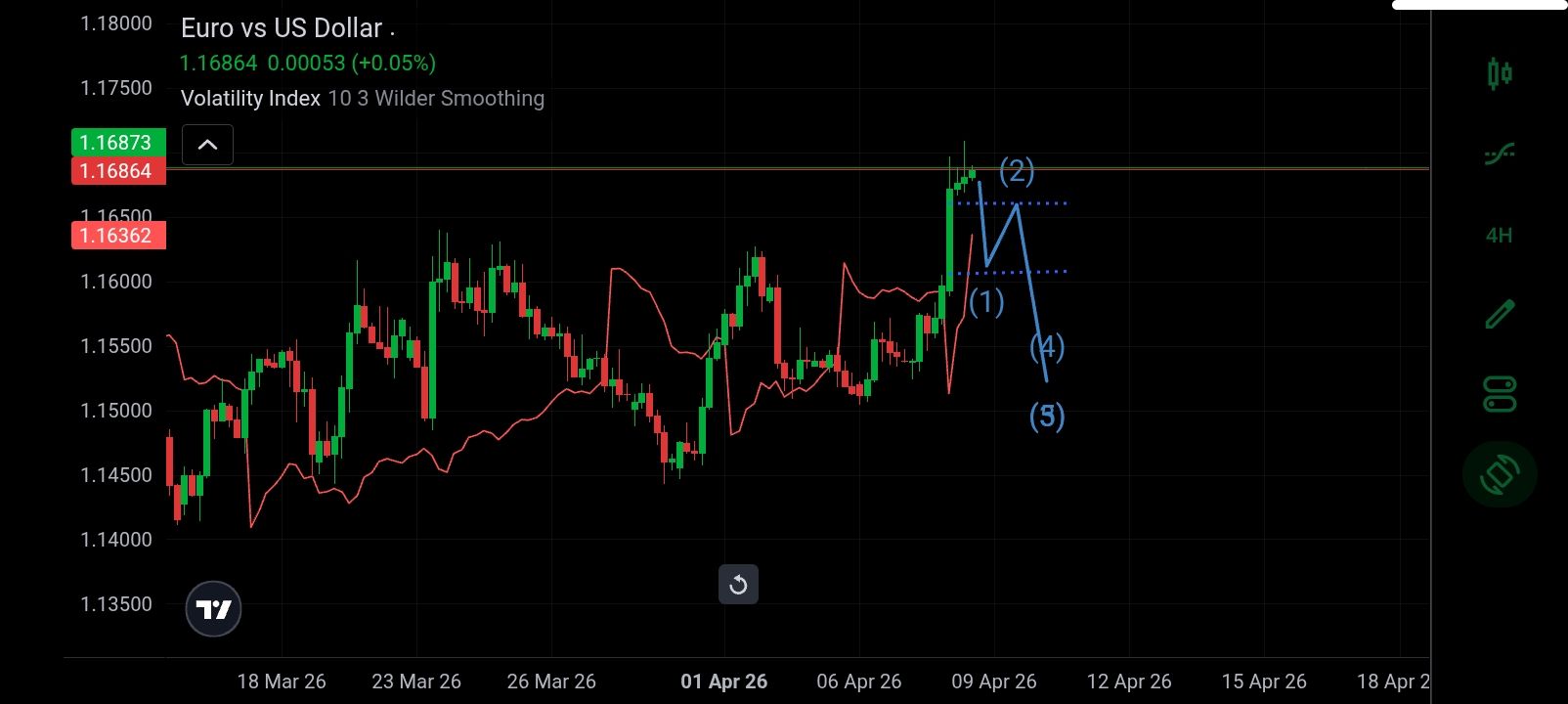This screenshot has width=1568, height=704.
Task: Click the red 1.16864 price label
Action: [x=117, y=171]
